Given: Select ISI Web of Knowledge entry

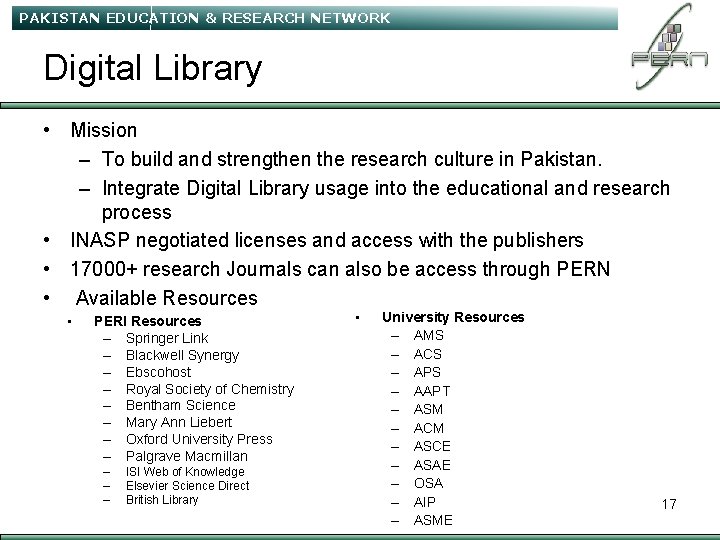Looking at the screenshot, I should (185, 472).
